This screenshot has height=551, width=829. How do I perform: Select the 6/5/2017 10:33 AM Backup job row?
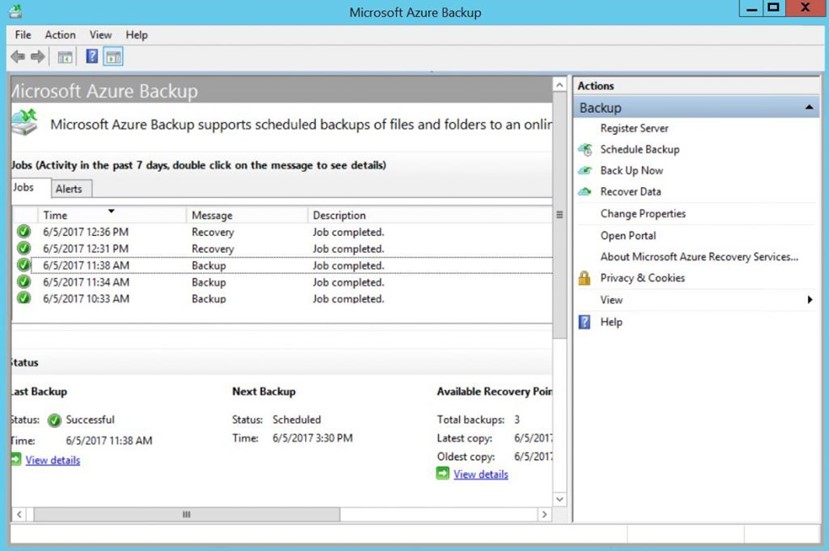(x=282, y=298)
